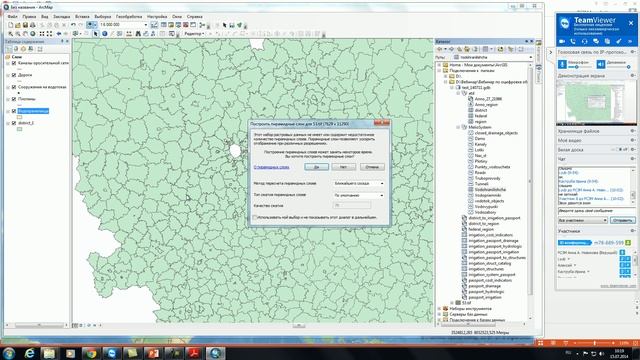The image size is (640, 360).
Task: Collapse the district_1 layer expander
Action: [x=8, y=123]
